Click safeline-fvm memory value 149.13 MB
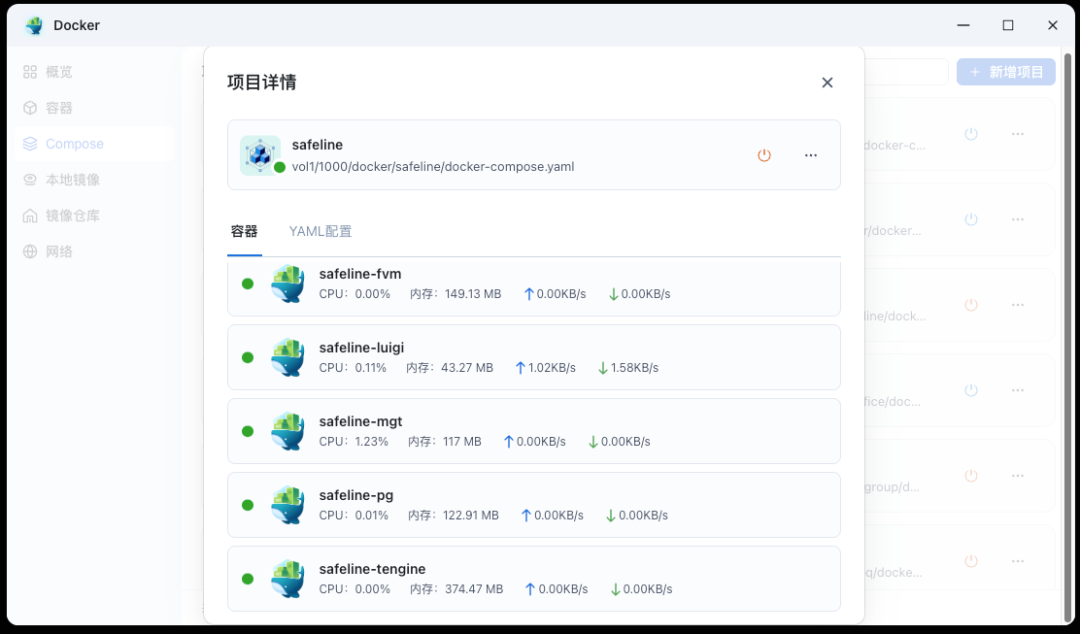Viewport: 1080px width, 634px height. (x=473, y=294)
